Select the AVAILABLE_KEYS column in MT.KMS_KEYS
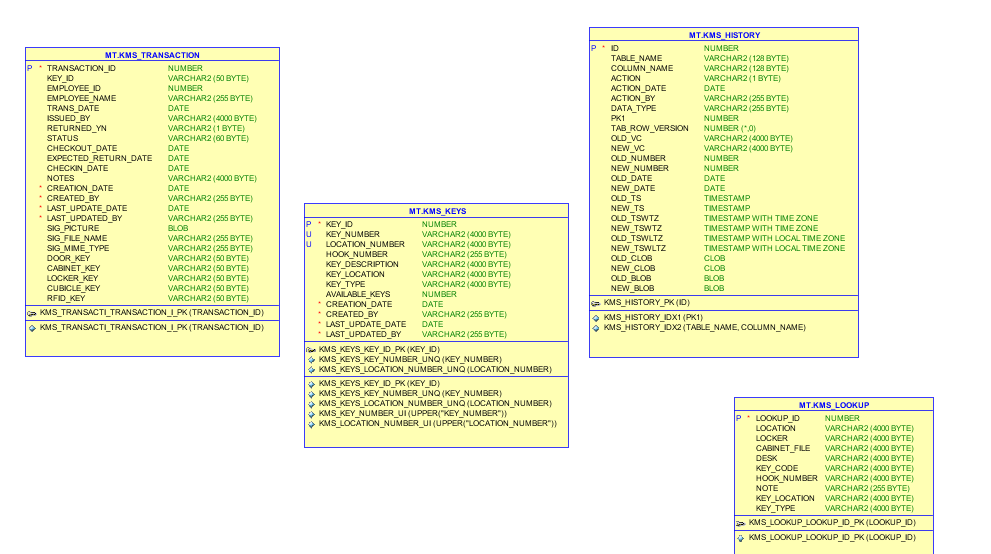991x554 pixels. click(x=436, y=294)
